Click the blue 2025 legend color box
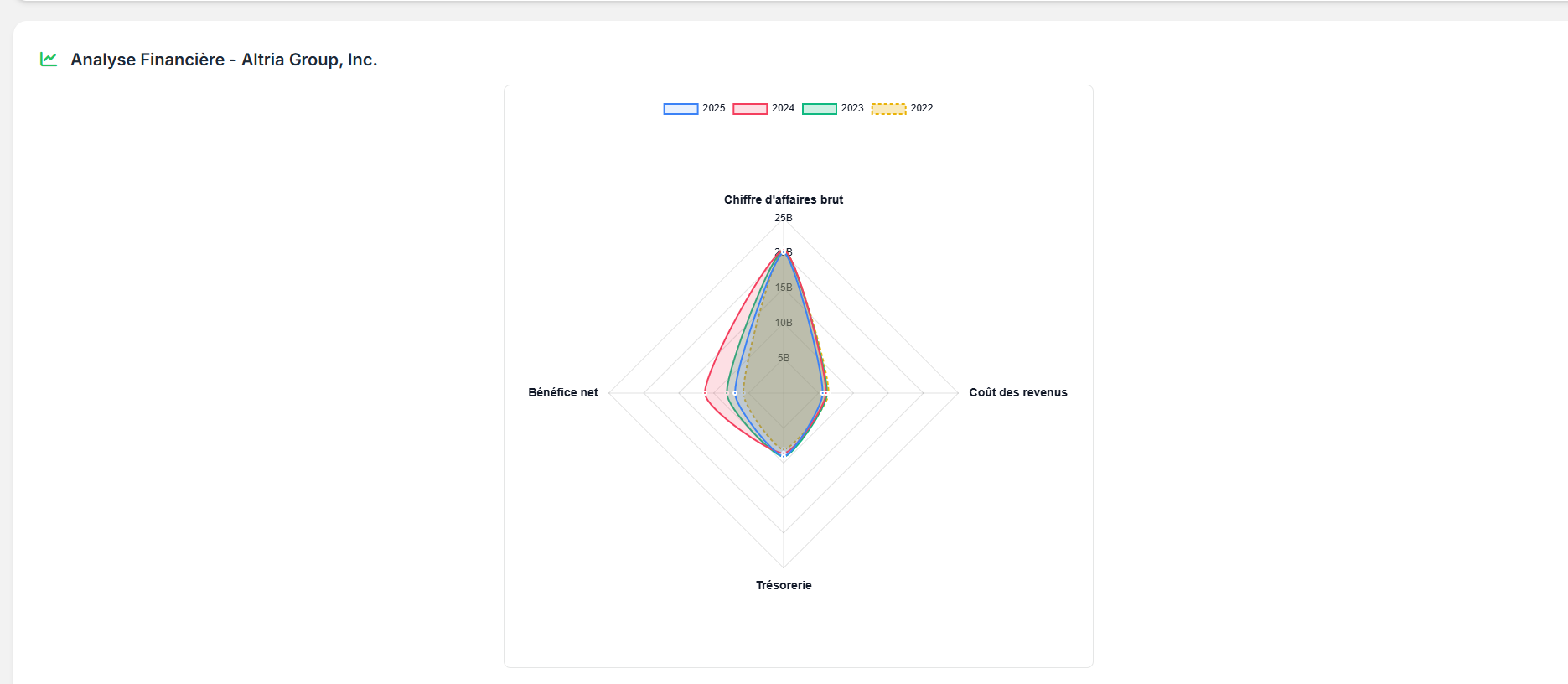The image size is (1568, 684). (x=681, y=109)
